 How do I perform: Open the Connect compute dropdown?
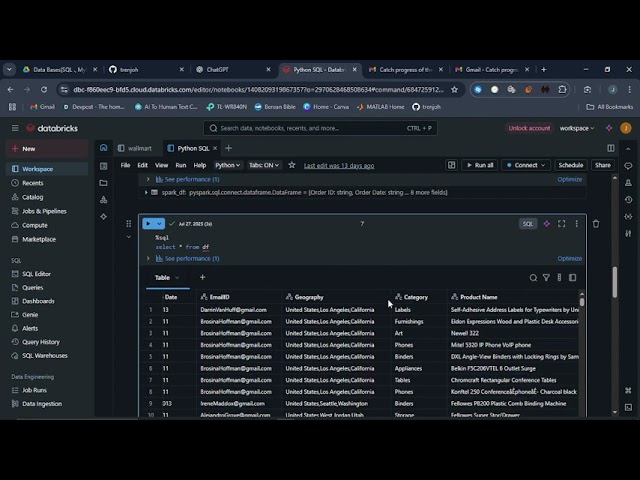[526, 165]
